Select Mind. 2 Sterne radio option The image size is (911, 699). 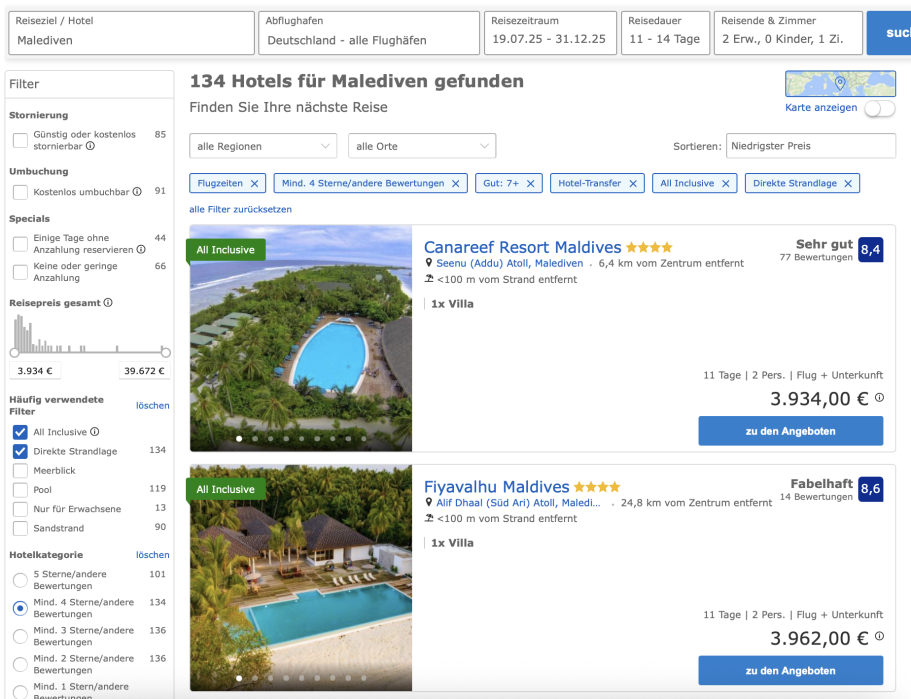pyautogui.click(x=20, y=664)
